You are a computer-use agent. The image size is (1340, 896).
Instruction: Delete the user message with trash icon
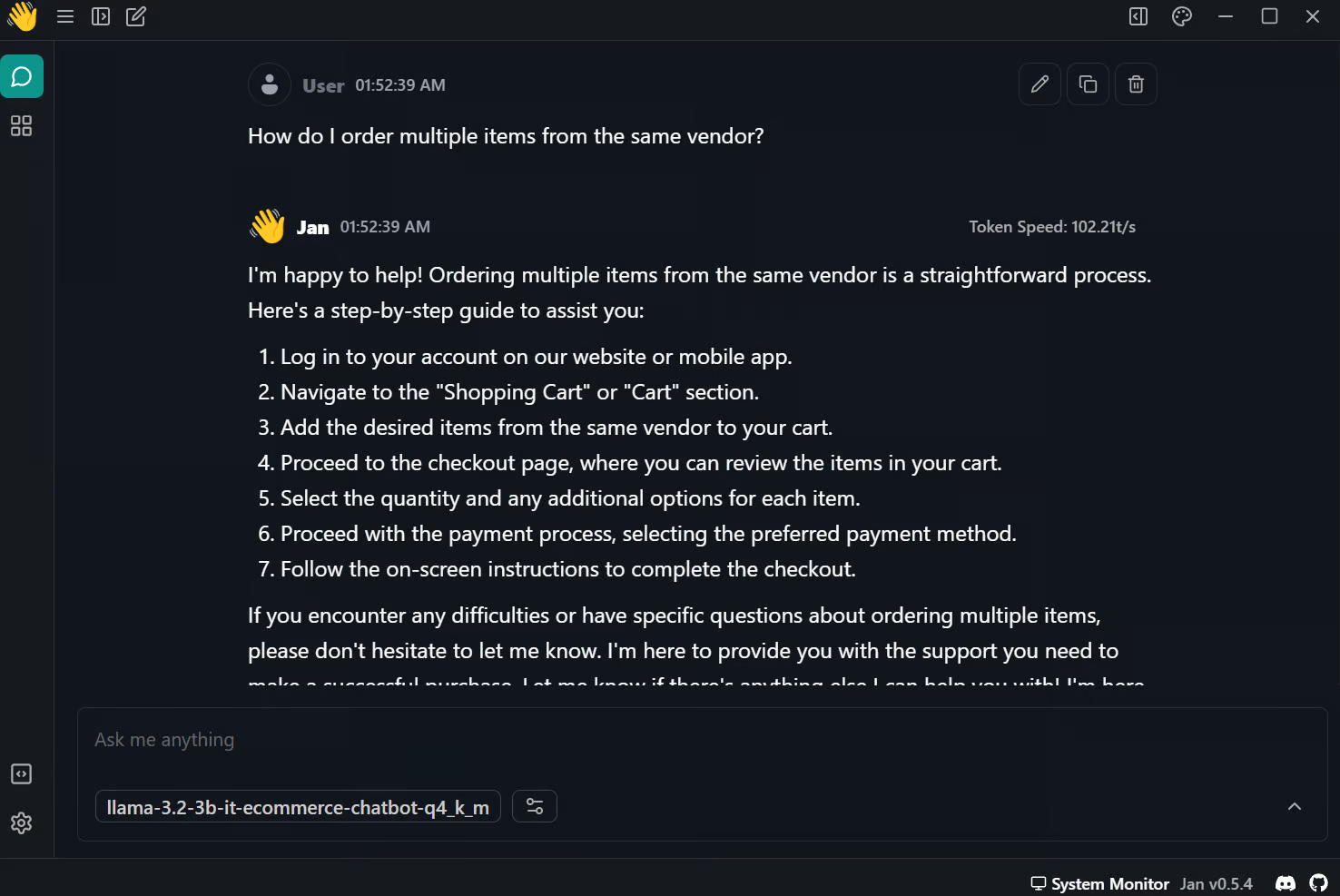(1136, 84)
